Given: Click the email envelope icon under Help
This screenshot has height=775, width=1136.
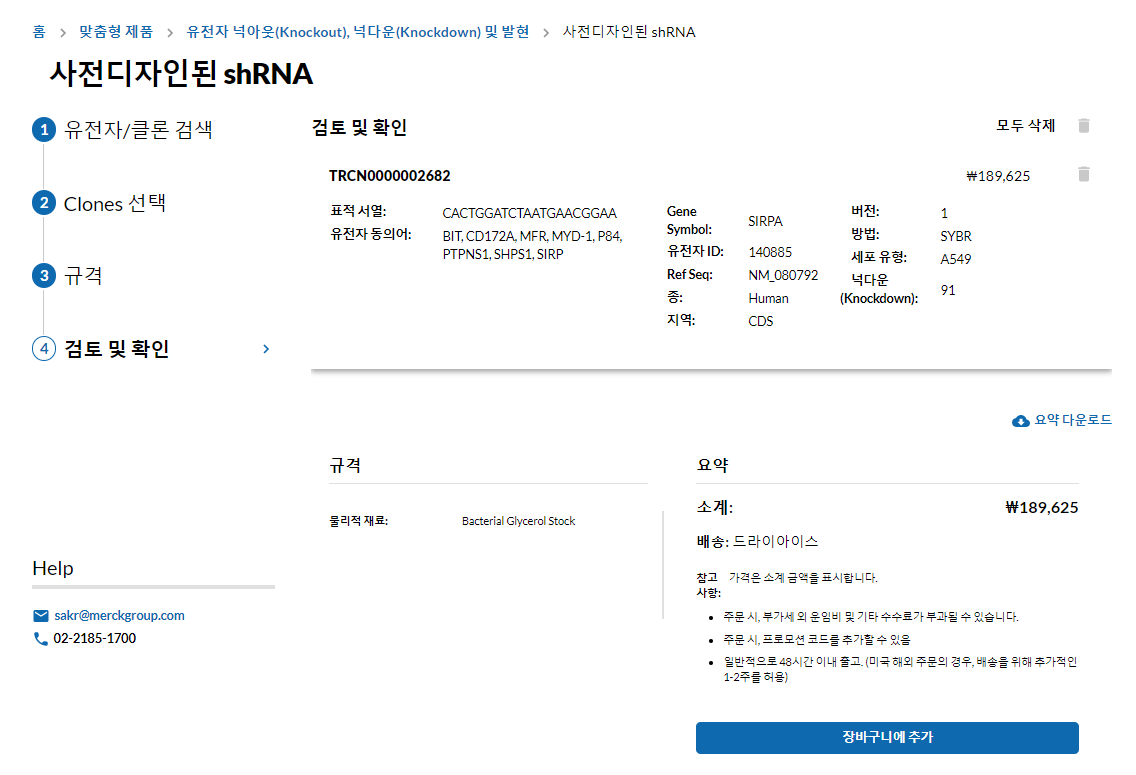Looking at the screenshot, I should coord(41,616).
